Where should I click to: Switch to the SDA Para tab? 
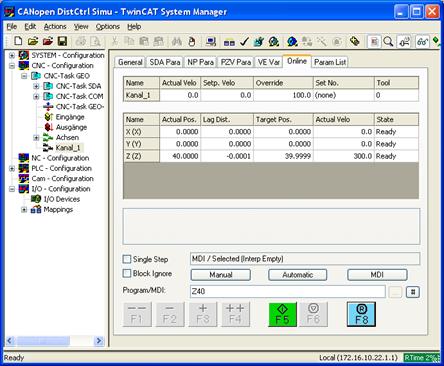(165, 62)
